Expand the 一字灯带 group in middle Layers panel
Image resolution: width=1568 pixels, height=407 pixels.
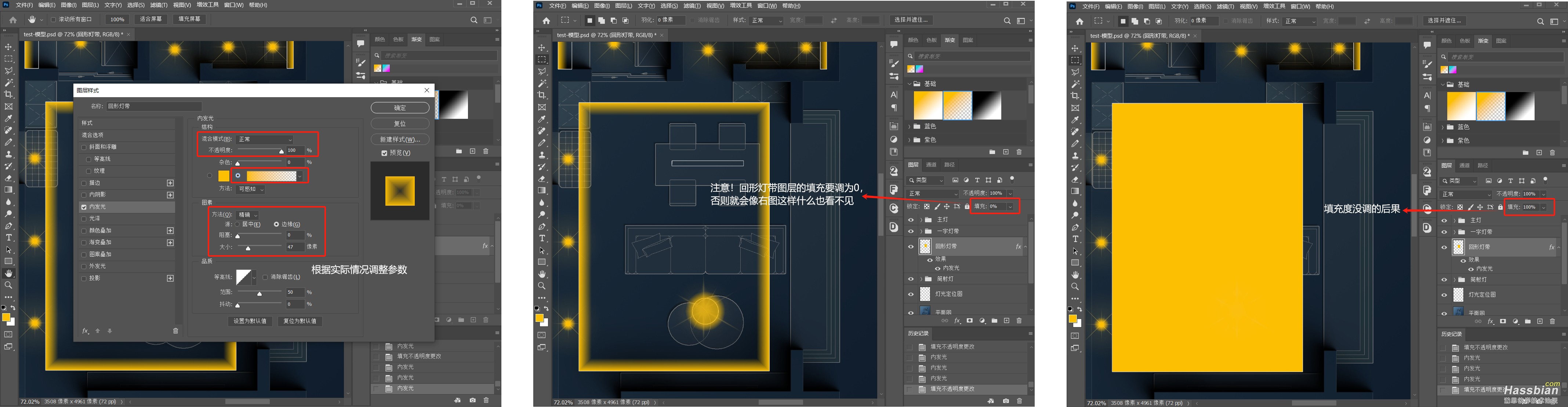(x=921, y=232)
